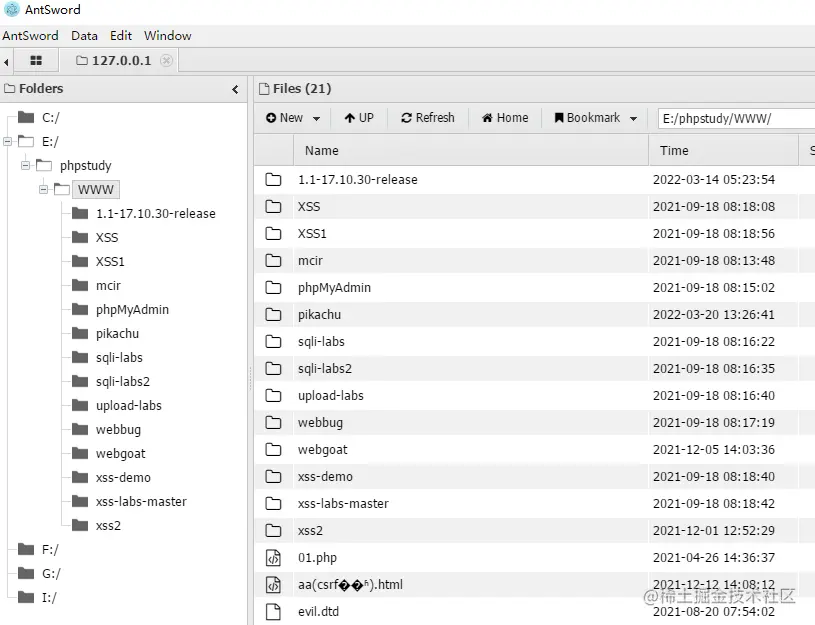Open the Edit menu
This screenshot has width=815, height=625.
pos(121,36)
